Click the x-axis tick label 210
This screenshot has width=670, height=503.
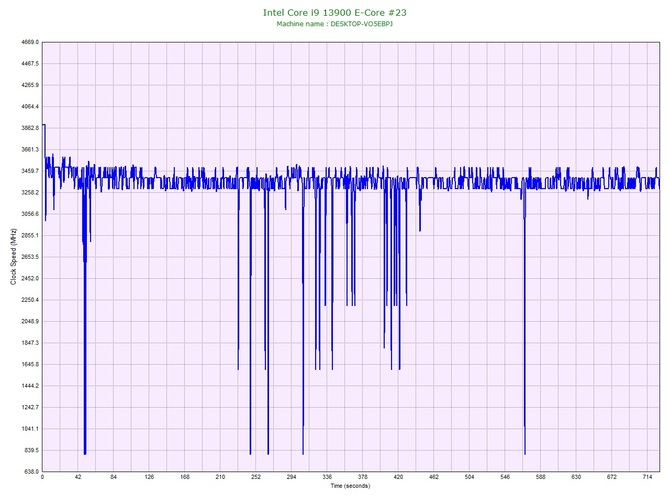point(220,477)
